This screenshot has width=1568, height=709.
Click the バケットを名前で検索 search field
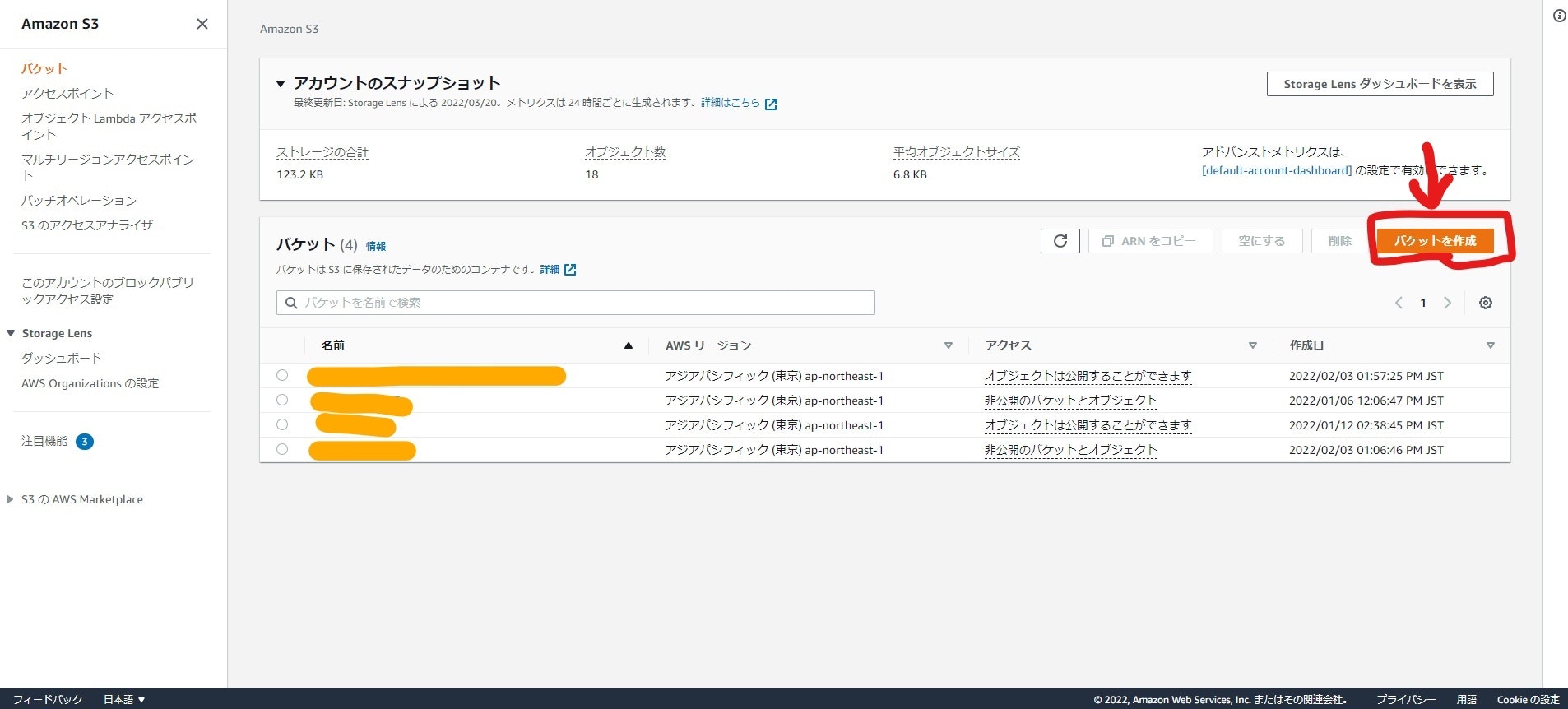[x=576, y=303]
